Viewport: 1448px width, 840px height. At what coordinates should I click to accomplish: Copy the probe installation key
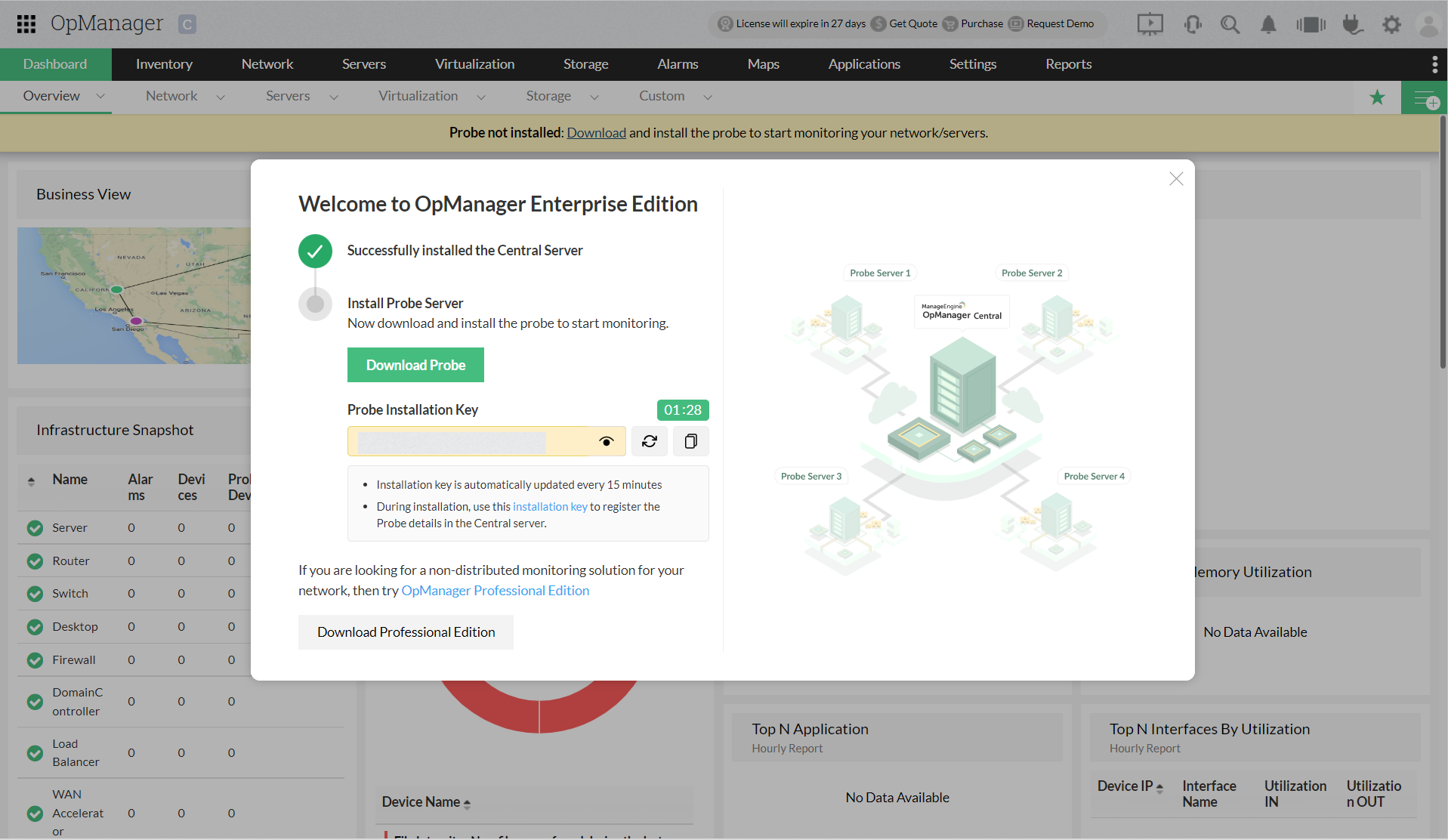690,441
